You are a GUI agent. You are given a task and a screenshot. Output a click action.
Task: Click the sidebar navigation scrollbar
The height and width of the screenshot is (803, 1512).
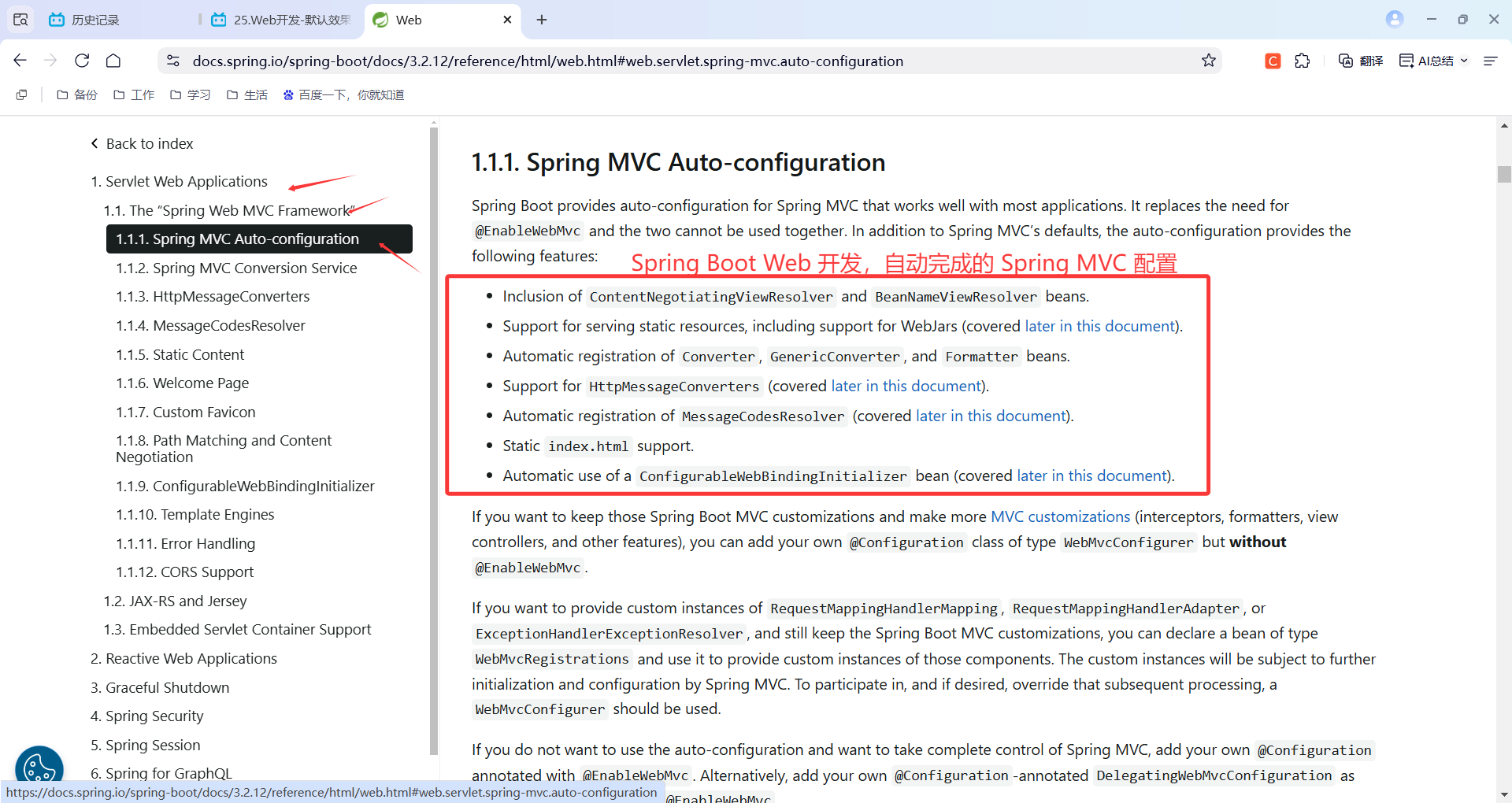[434, 441]
